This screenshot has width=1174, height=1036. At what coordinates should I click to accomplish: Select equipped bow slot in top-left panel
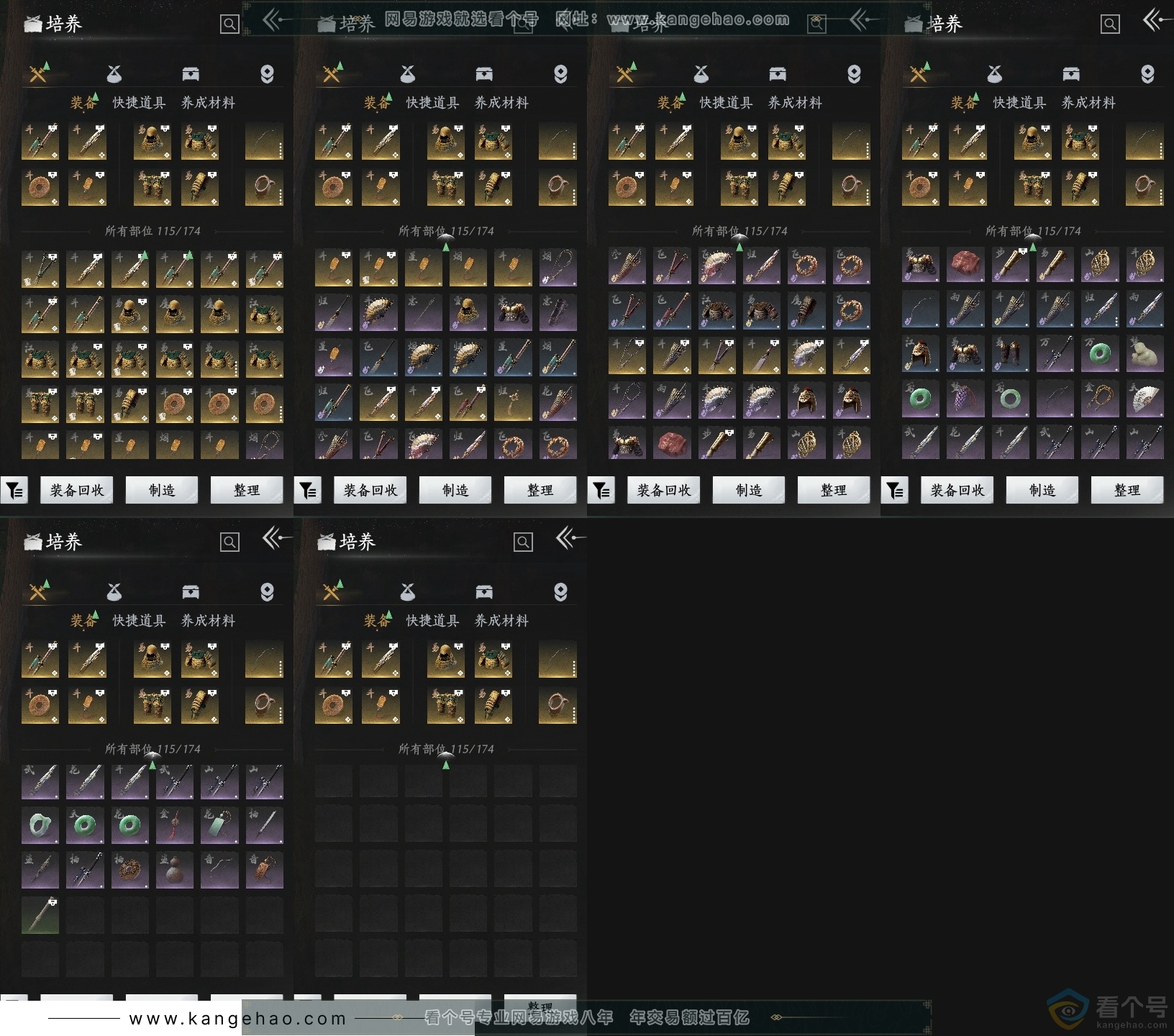pos(264,141)
